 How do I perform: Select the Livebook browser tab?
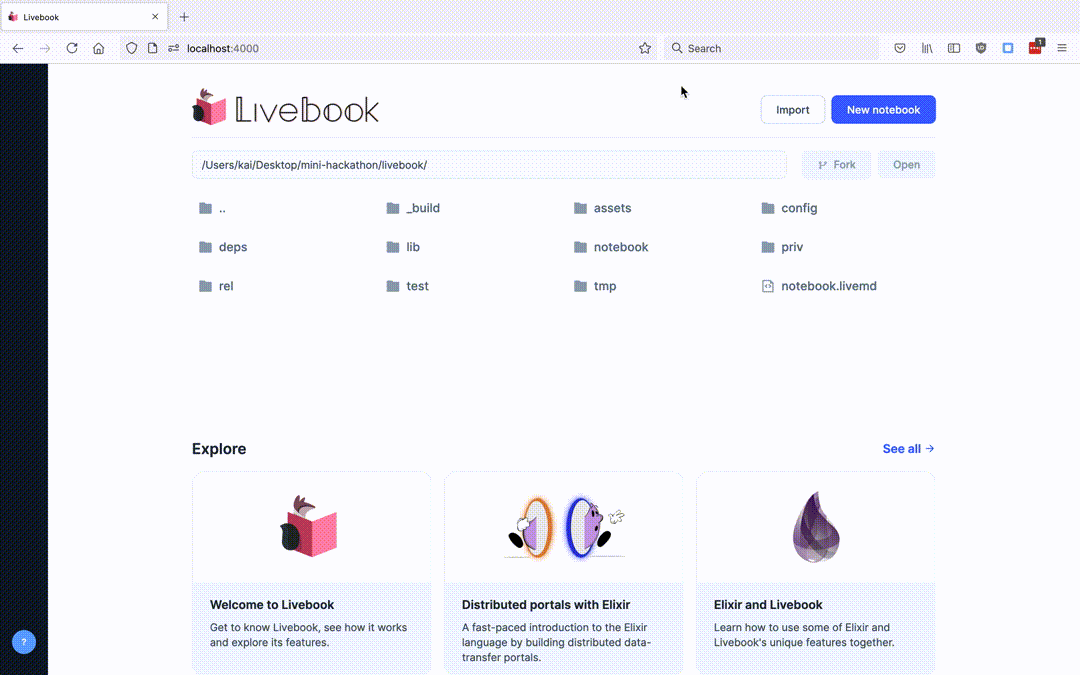coord(84,17)
